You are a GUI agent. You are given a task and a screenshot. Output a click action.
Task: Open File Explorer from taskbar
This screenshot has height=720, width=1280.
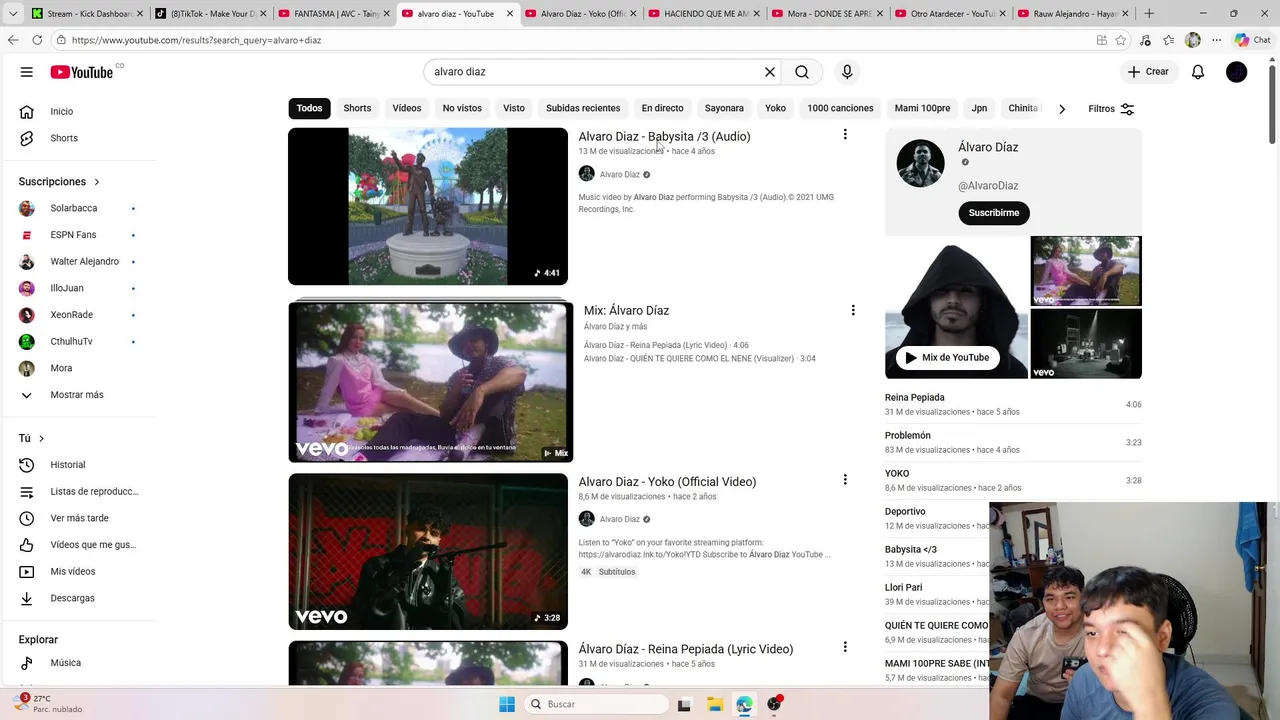click(714, 704)
